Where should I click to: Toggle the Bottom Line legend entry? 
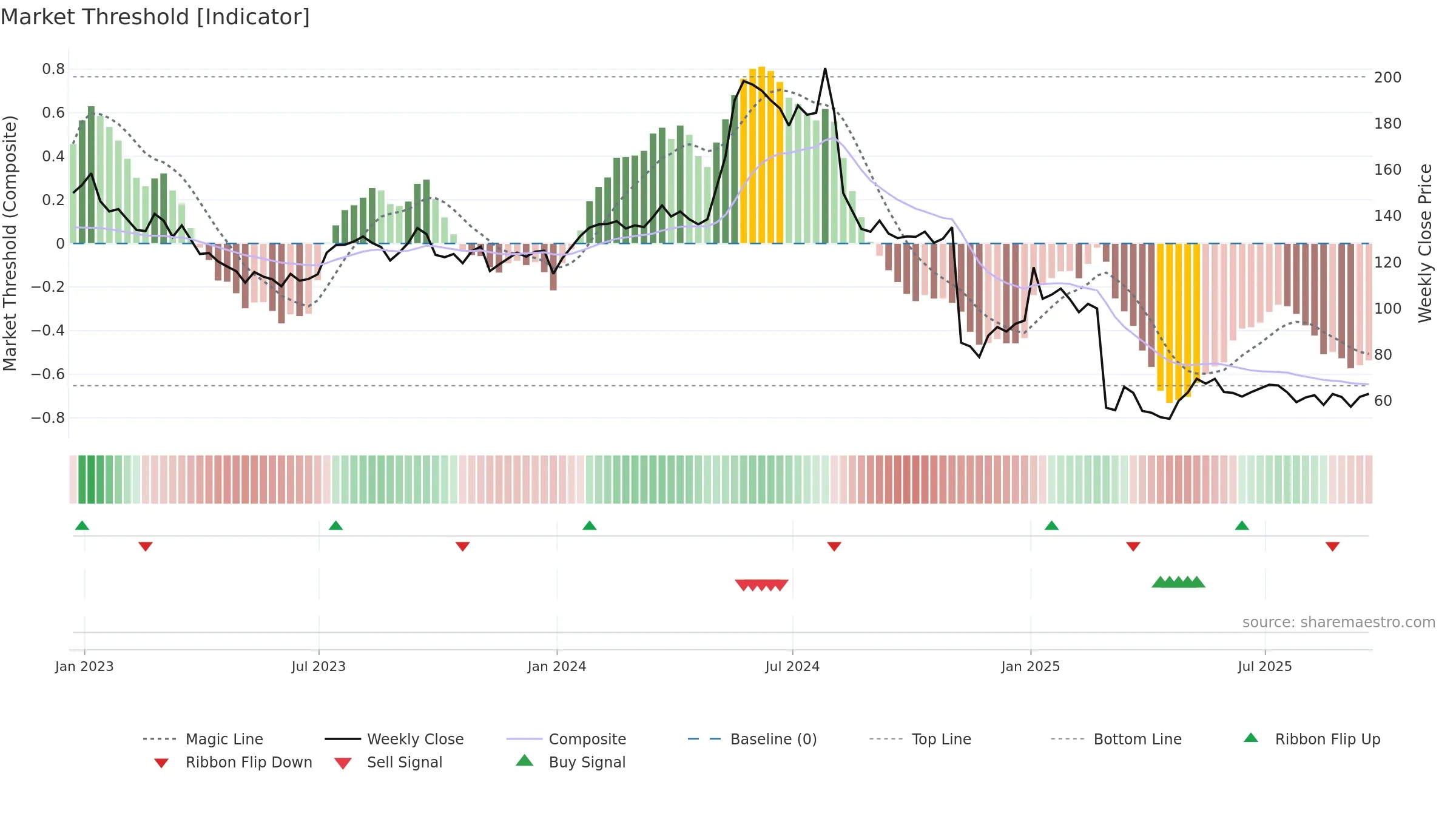(1116, 739)
